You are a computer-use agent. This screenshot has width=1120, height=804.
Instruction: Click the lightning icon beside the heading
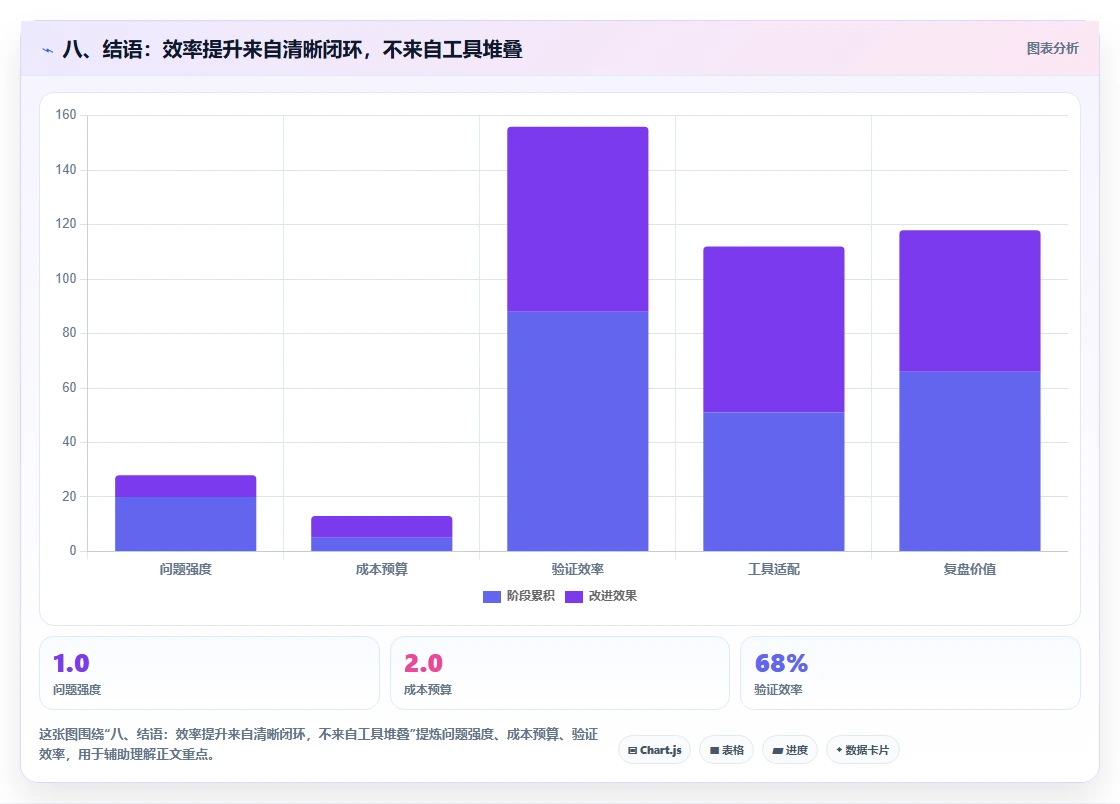48,50
